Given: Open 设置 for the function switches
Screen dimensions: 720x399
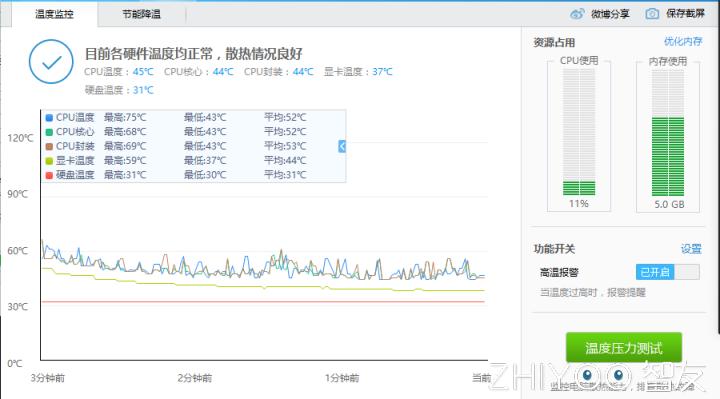Looking at the screenshot, I should pyautogui.click(x=691, y=249).
